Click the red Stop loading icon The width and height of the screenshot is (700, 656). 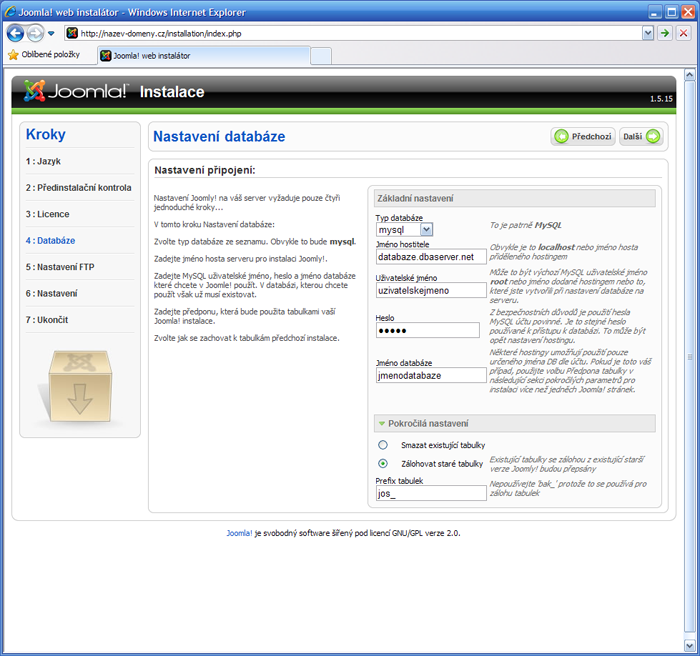[x=684, y=33]
